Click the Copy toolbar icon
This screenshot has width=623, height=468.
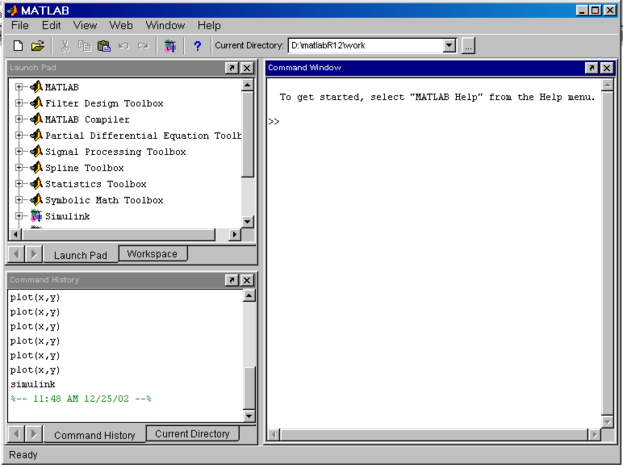coord(84,46)
